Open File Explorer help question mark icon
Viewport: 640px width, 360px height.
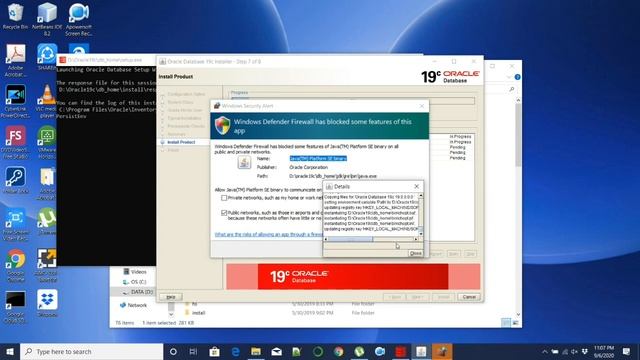[517, 77]
